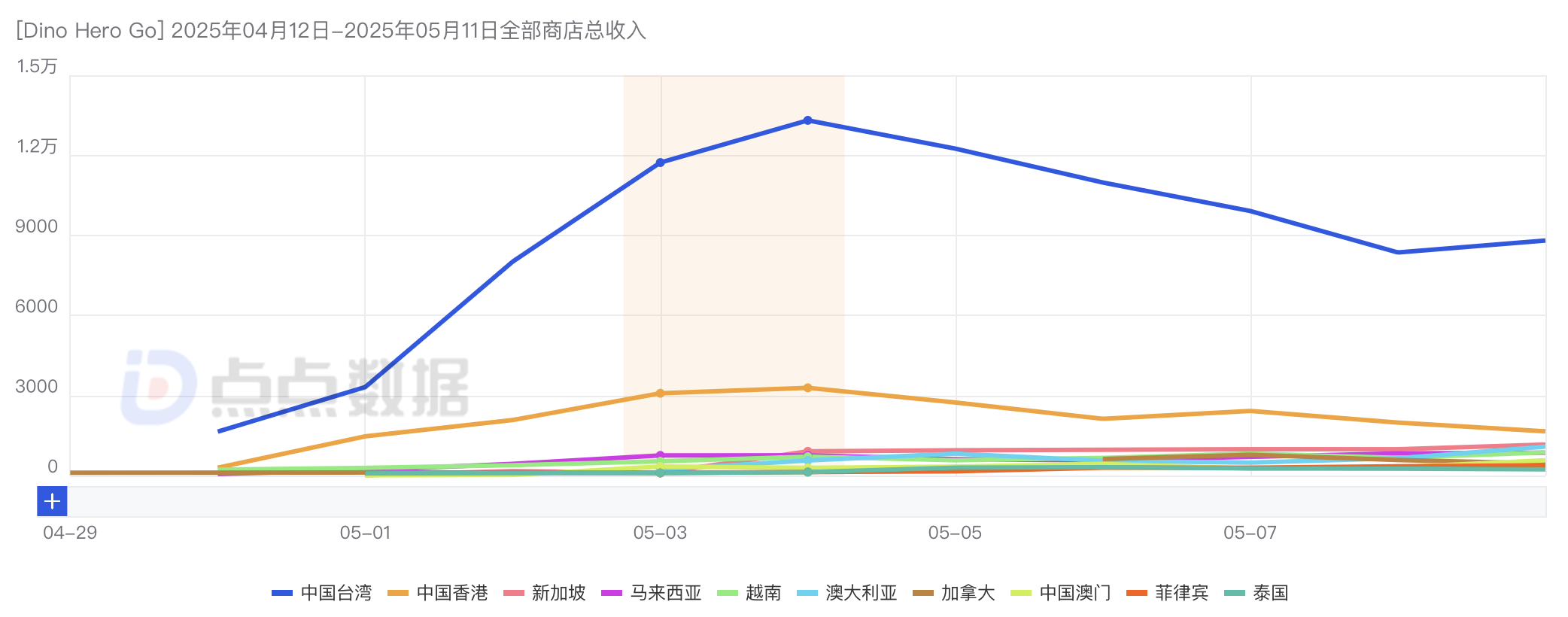Click the 泰国 legend label

tap(1270, 593)
